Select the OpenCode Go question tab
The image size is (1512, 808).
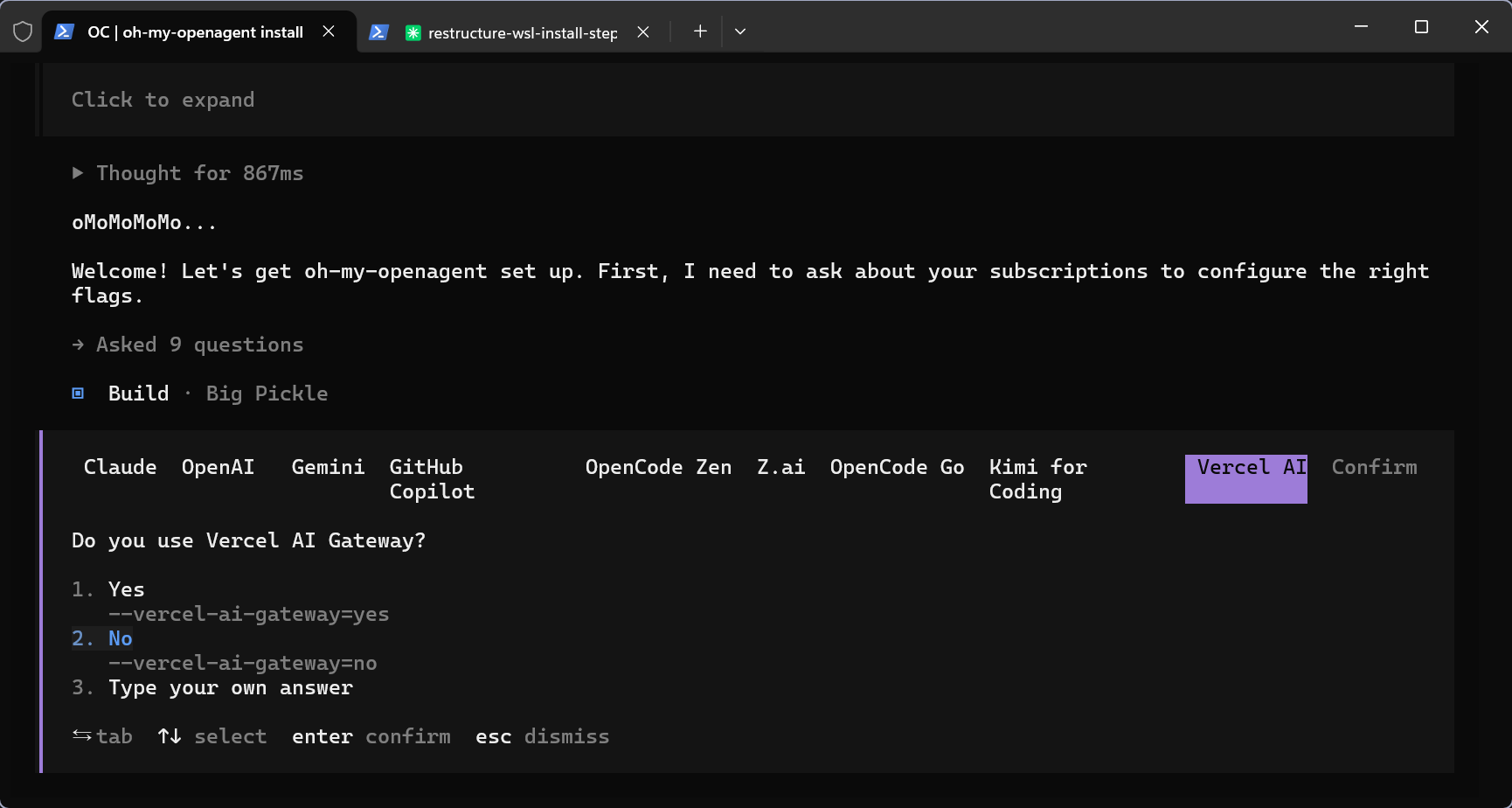[898, 467]
